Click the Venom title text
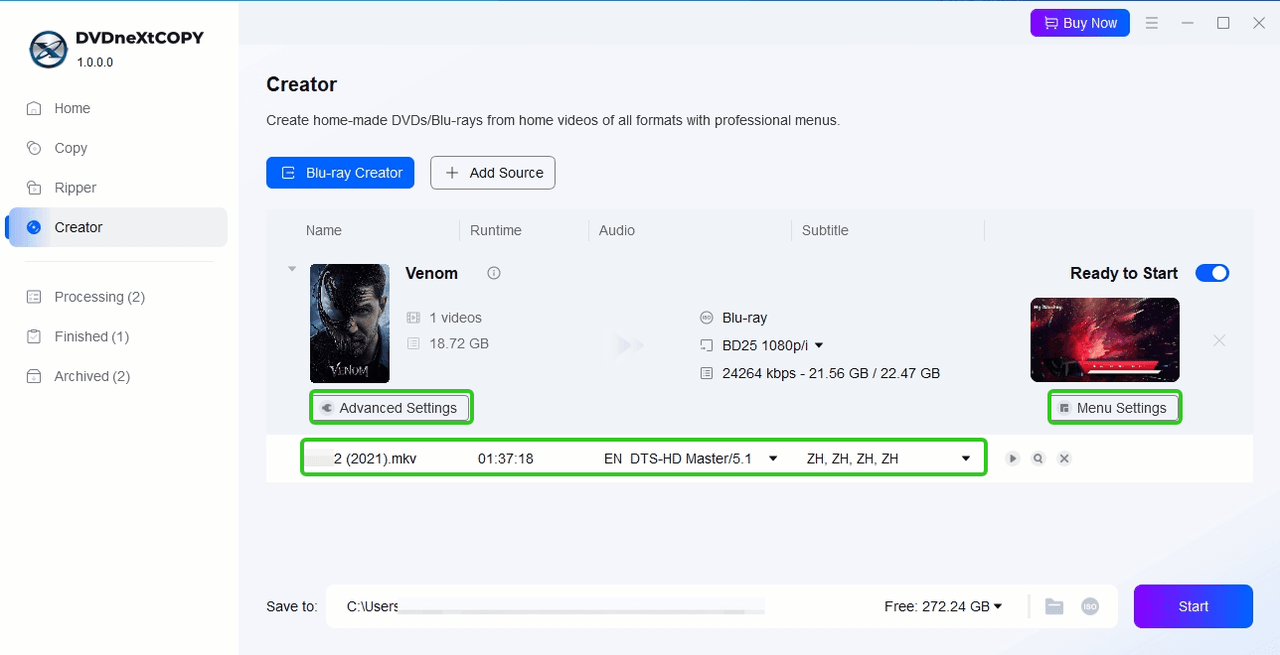The width and height of the screenshot is (1280, 655). (x=432, y=273)
